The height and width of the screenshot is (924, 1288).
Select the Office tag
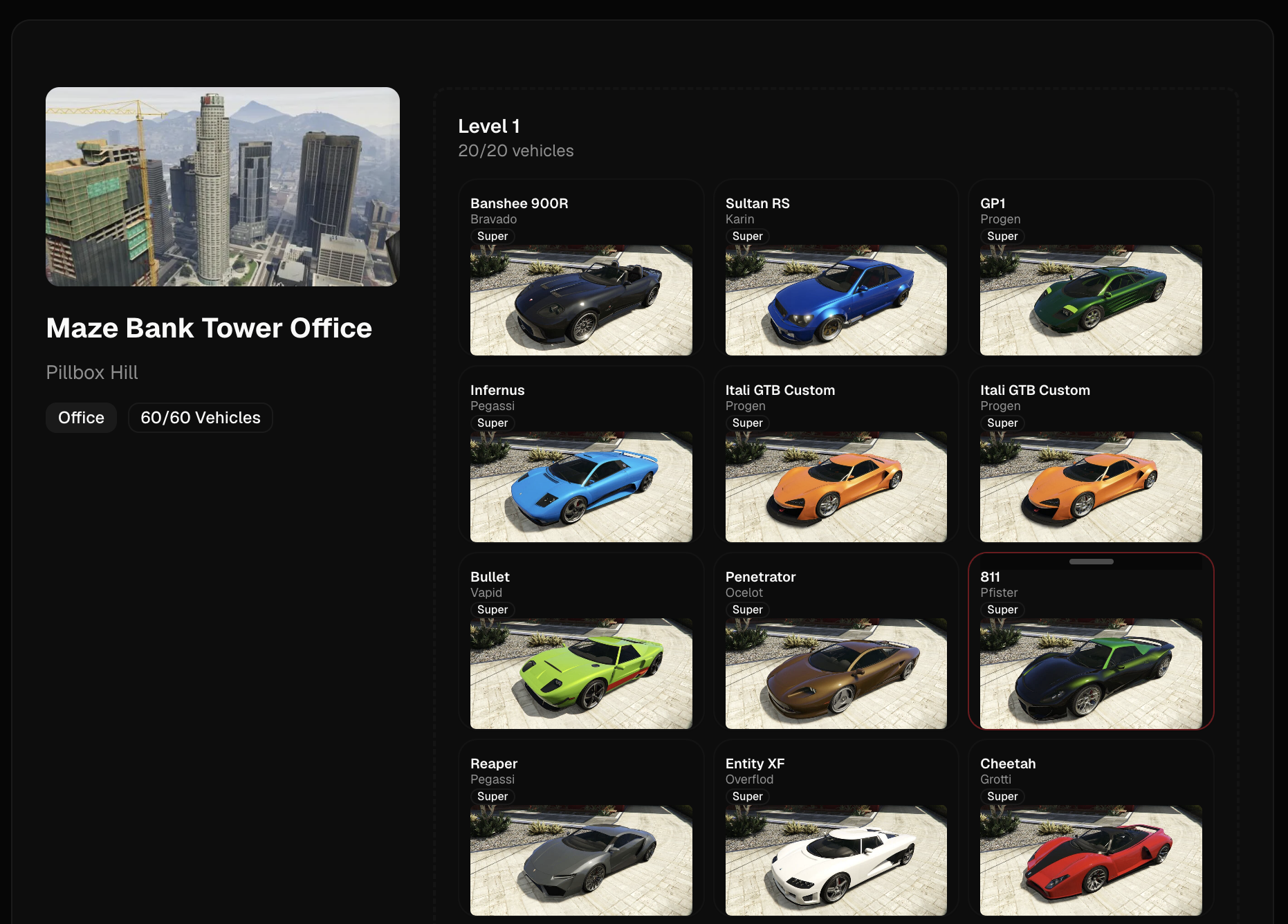click(x=81, y=418)
